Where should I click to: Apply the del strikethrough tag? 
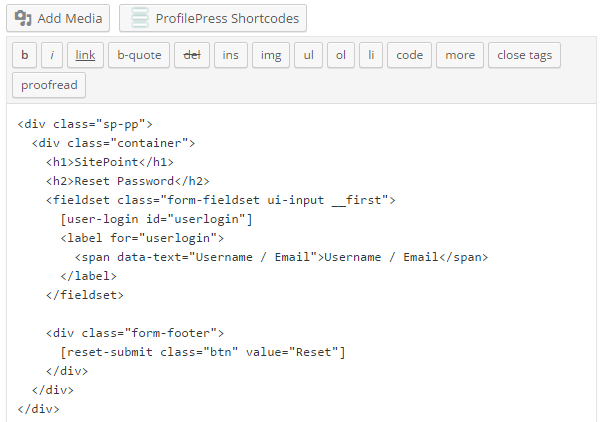[x=192, y=55]
